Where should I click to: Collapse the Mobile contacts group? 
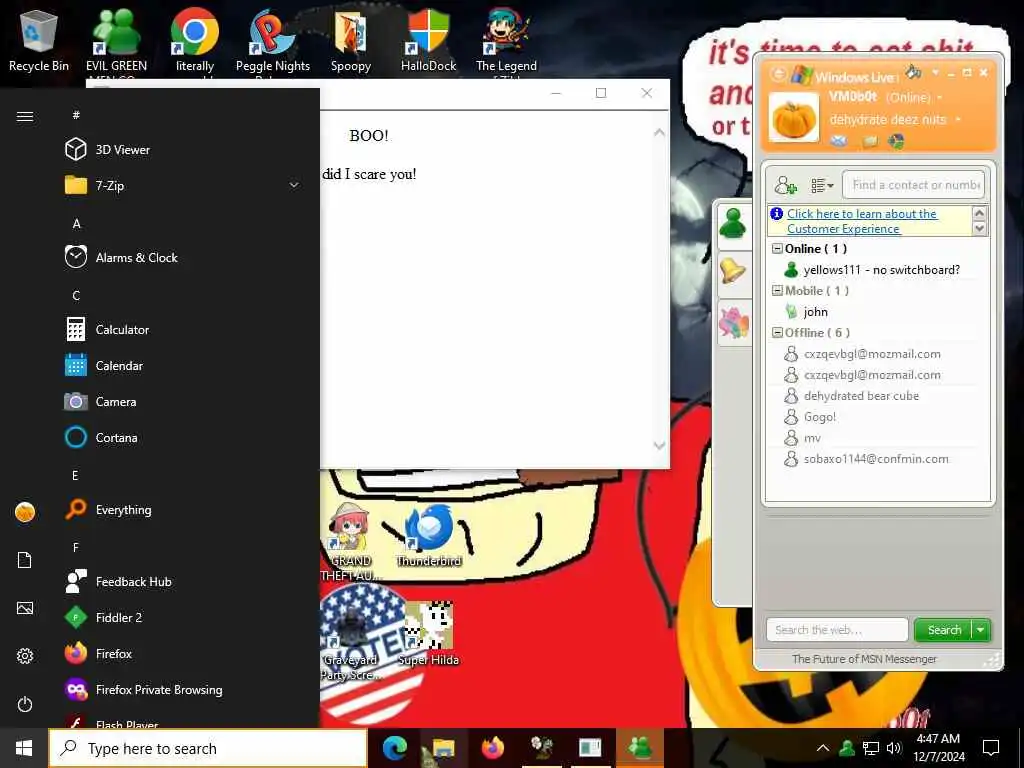point(777,291)
